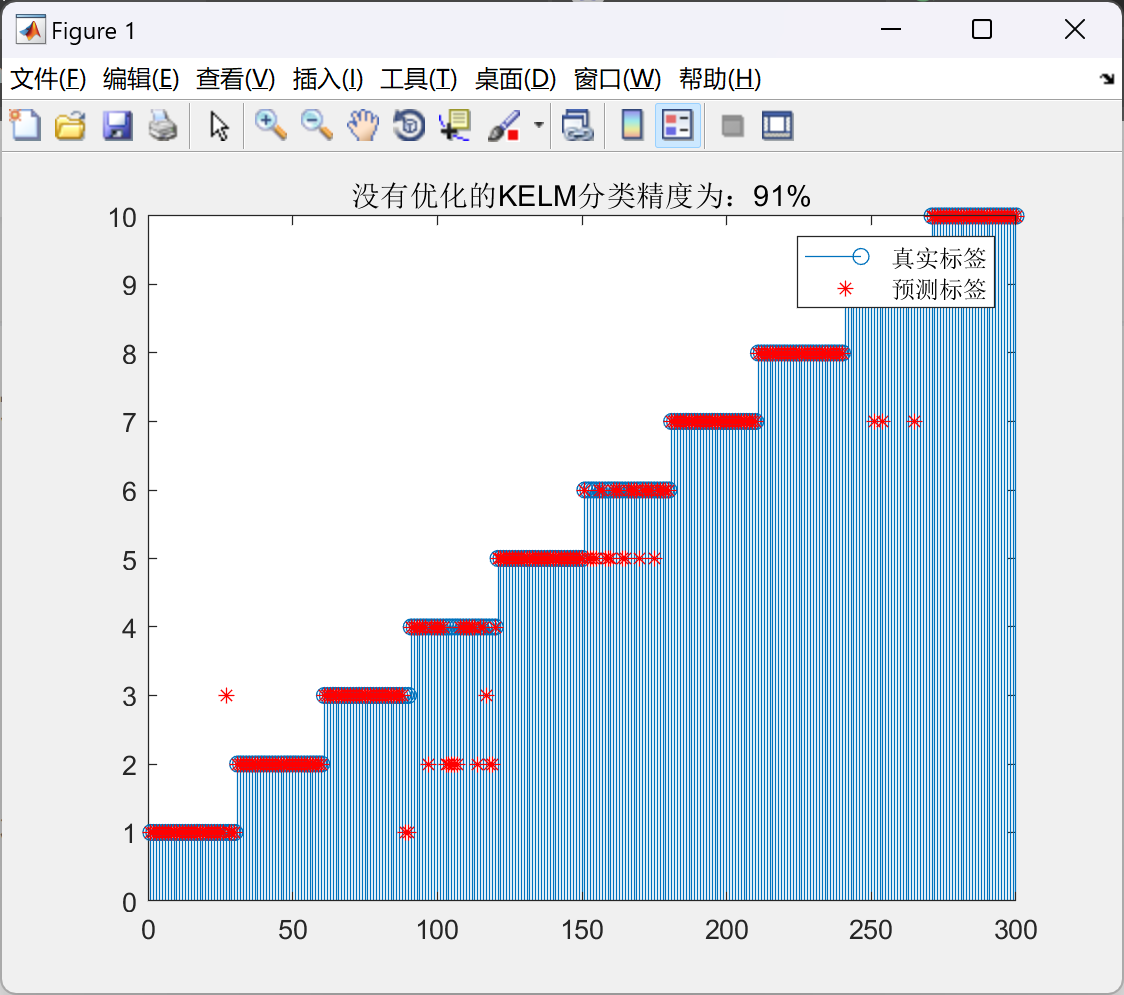1124x995 pixels.
Task: Click the New Figure icon
Action: (x=25, y=125)
